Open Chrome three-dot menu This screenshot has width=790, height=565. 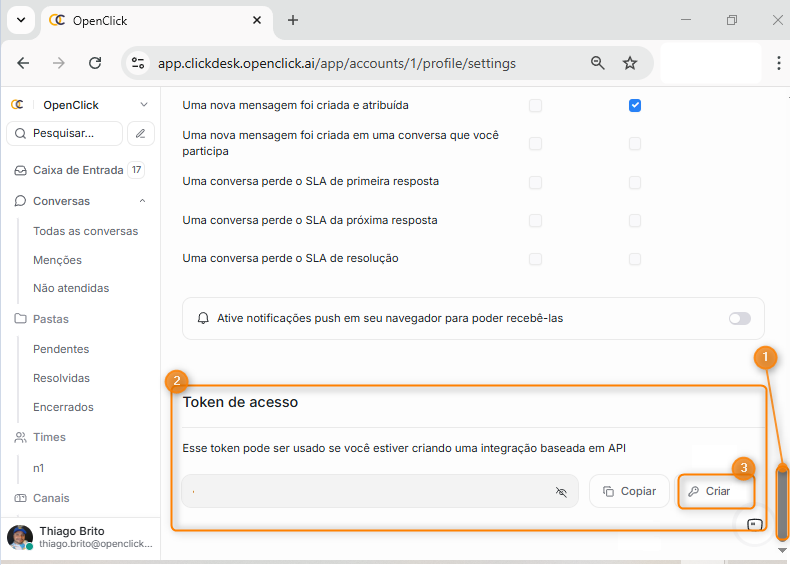(x=778, y=63)
